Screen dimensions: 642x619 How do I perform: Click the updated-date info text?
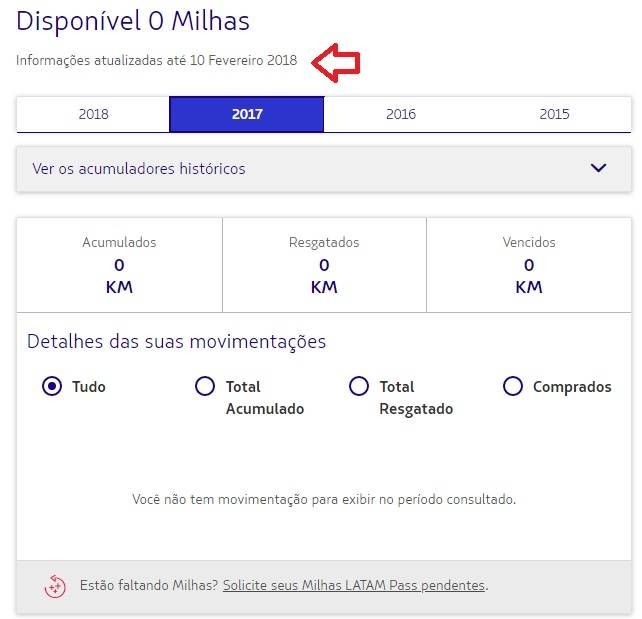(x=156, y=60)
